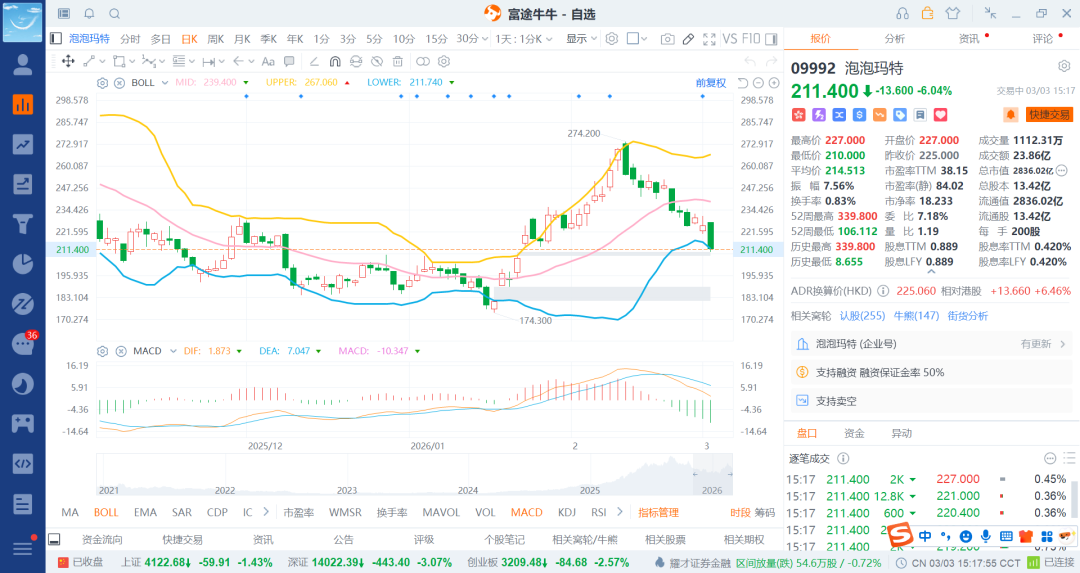Toggle the VS compare mode

[x=730, y=39]
